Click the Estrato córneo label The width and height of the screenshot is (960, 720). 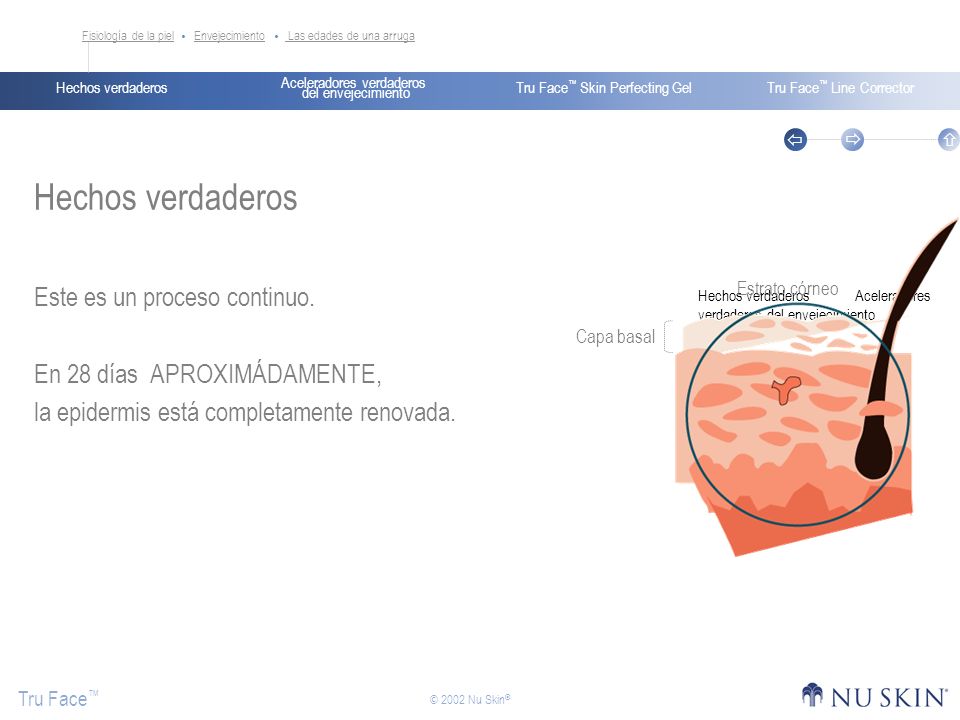(x=787, y=288)
